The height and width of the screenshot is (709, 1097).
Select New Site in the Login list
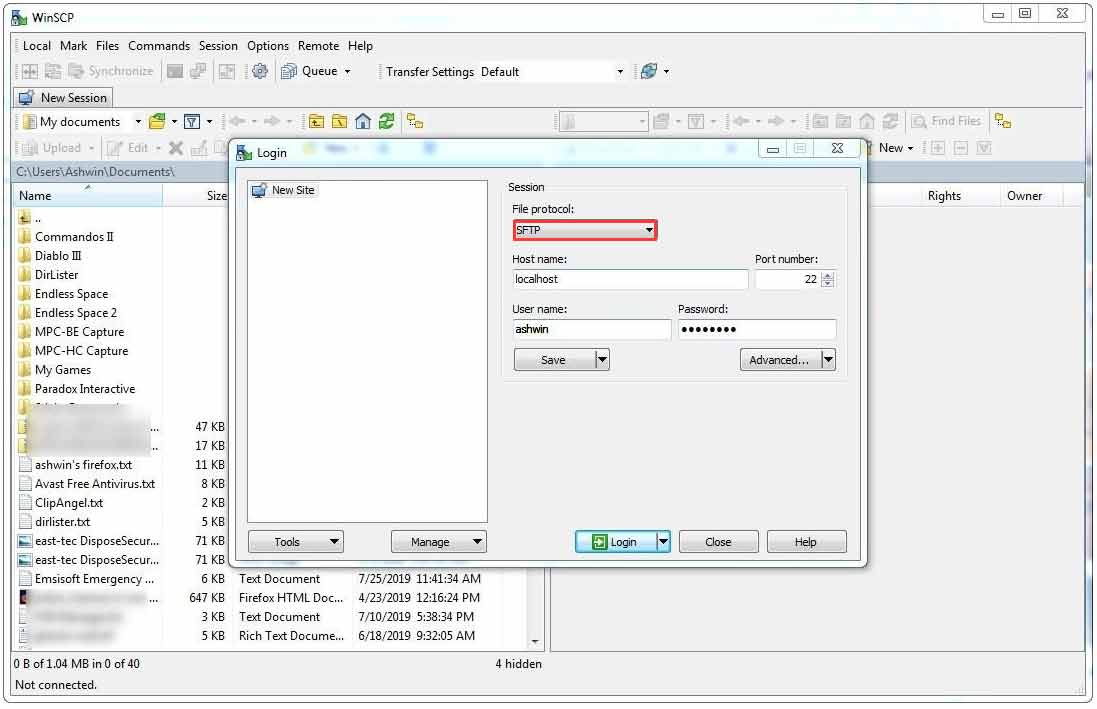pos(284,190)
